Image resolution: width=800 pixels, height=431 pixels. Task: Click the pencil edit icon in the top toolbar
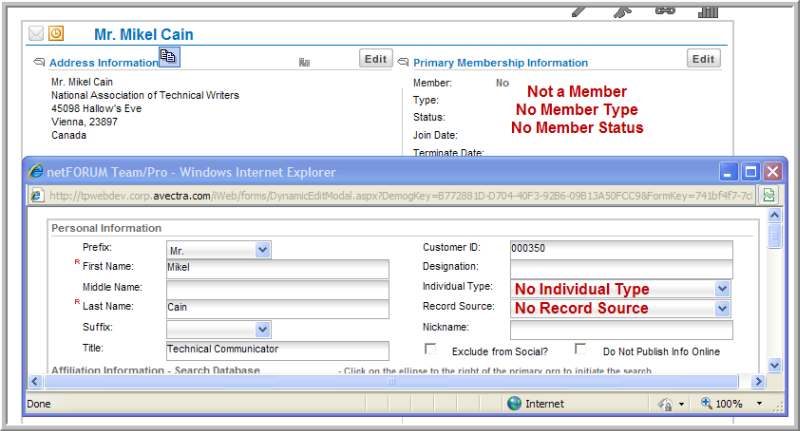pos(579,11)
